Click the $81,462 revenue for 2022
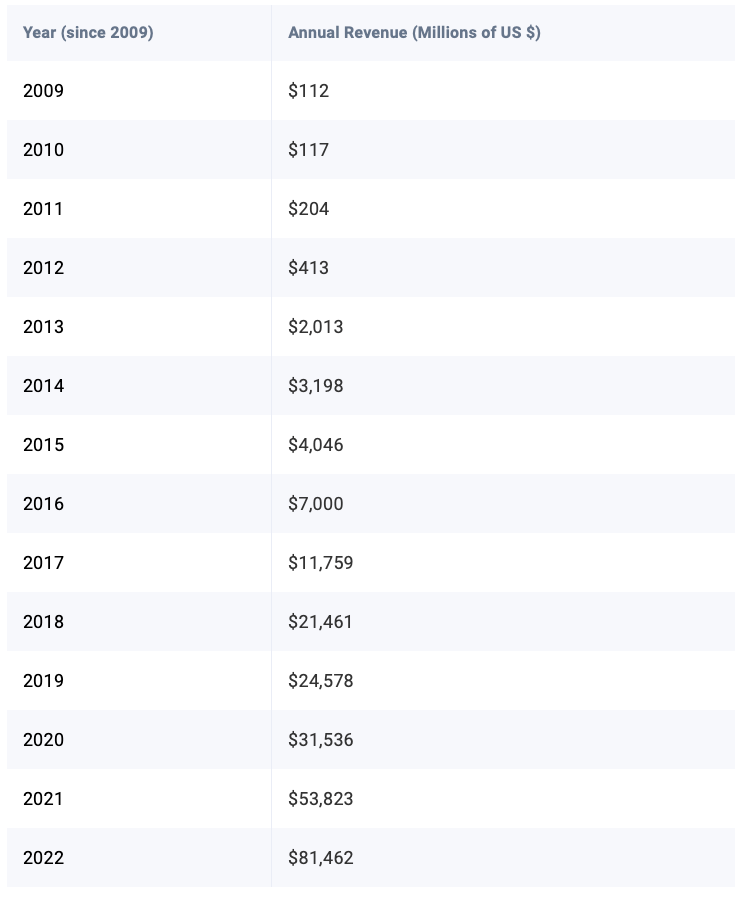Viewport: 746px width, 906px height. point(321,857)
